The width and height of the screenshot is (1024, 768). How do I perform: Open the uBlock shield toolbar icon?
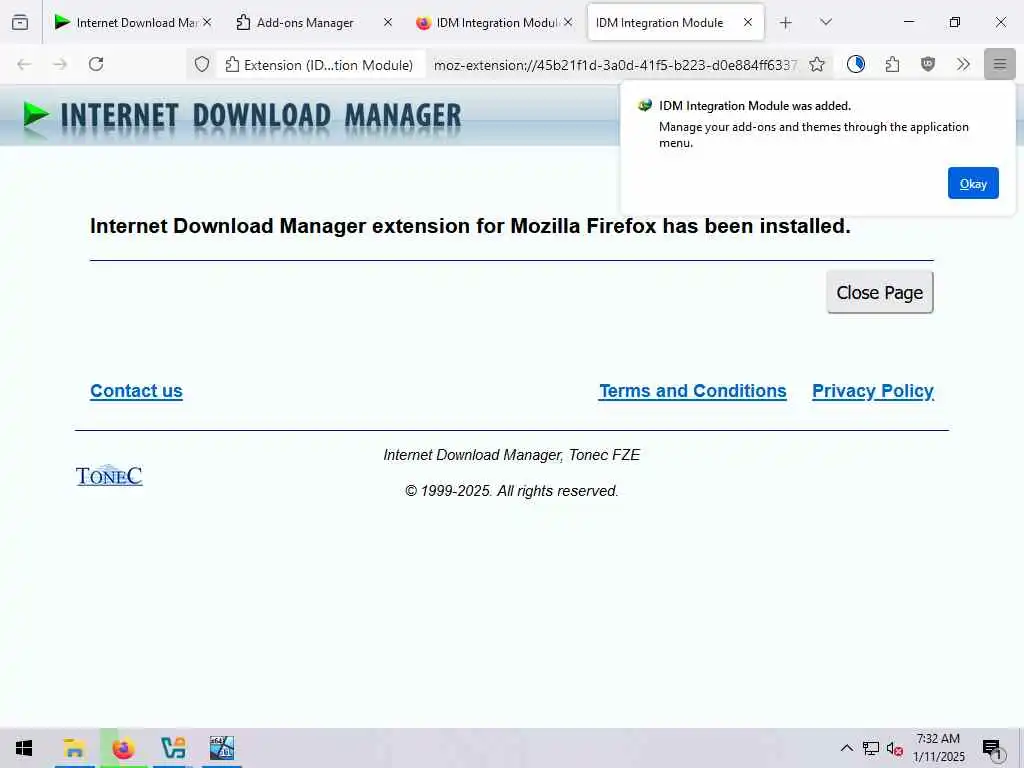click(927, 64)
